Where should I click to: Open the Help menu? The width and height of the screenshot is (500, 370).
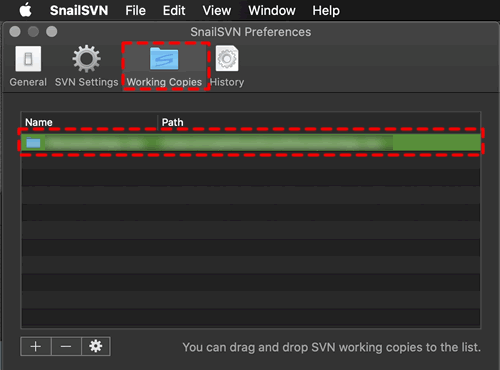pyautogui.click(x=326, y=10)
